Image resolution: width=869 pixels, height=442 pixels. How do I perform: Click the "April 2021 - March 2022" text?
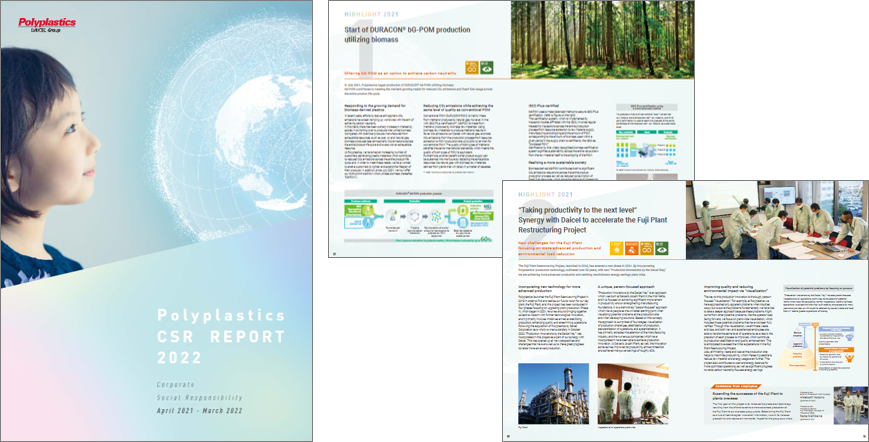(x=200, y=411)
